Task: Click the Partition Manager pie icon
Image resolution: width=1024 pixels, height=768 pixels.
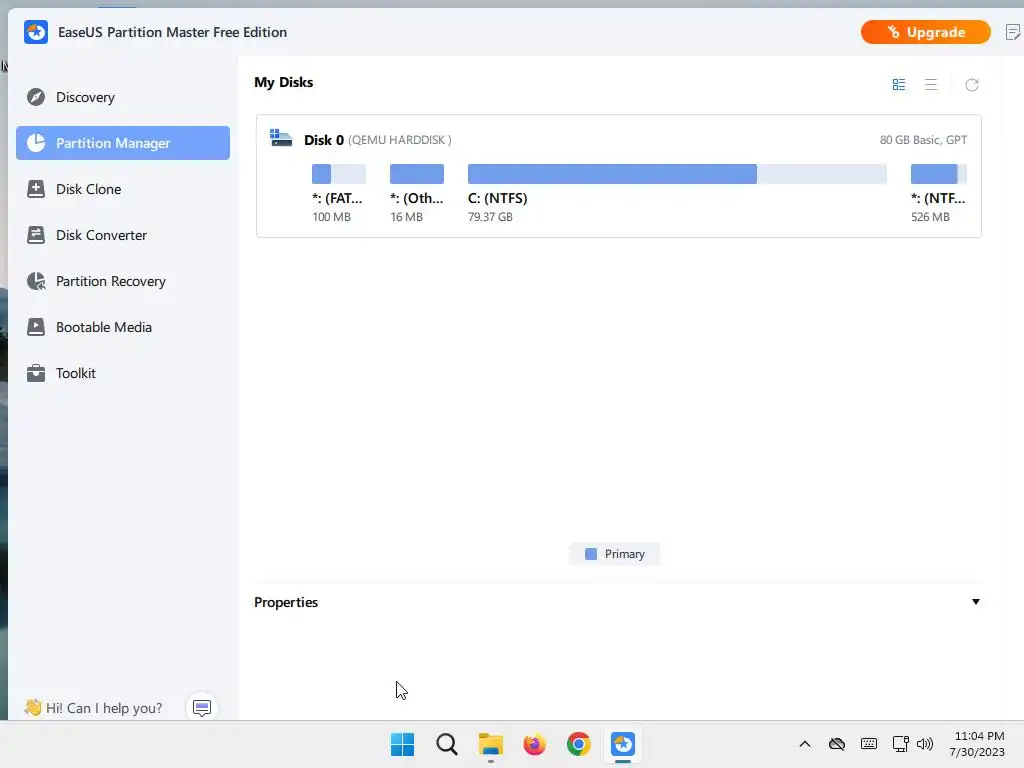Action: point(36,143)
